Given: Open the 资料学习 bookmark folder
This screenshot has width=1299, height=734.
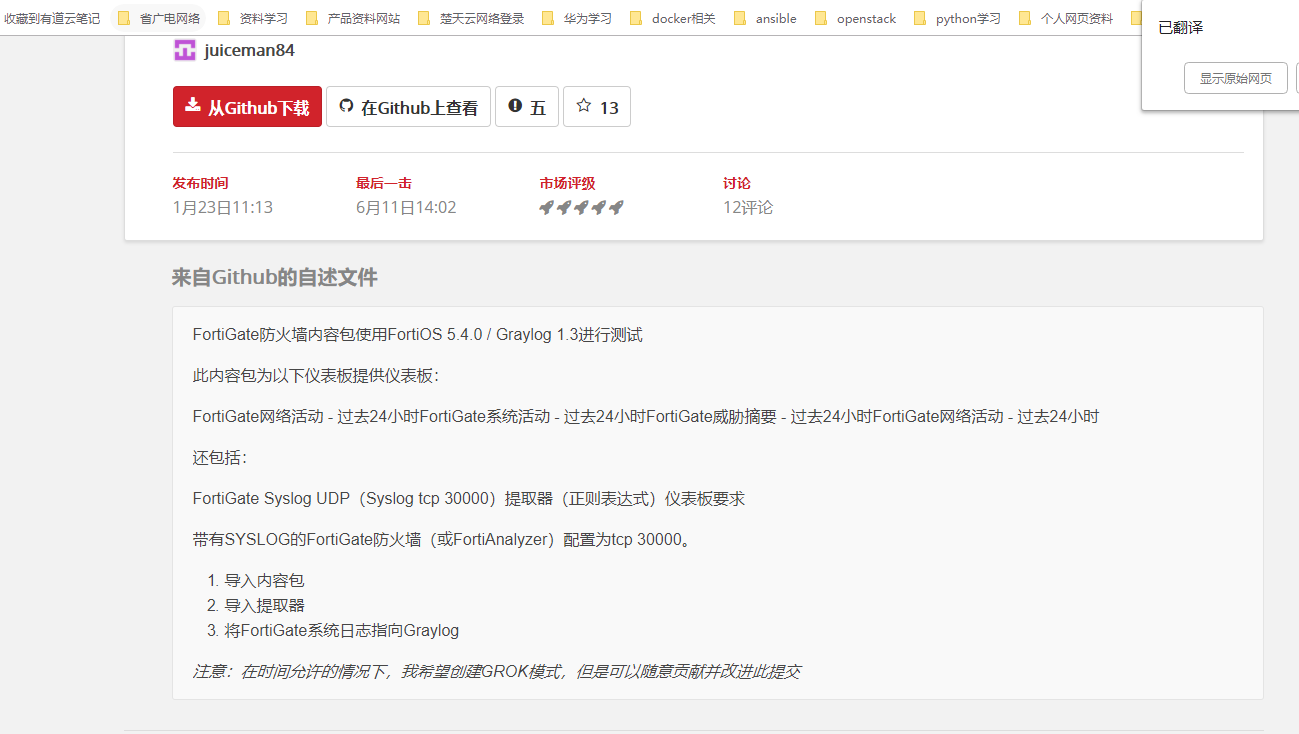Looking at the screenshot, I should pos(253,18).
